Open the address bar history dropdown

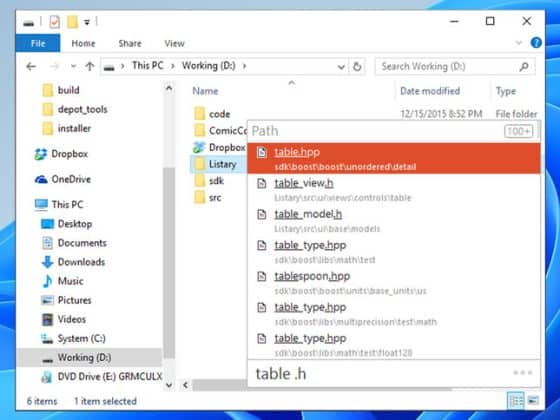coord(341,67)
